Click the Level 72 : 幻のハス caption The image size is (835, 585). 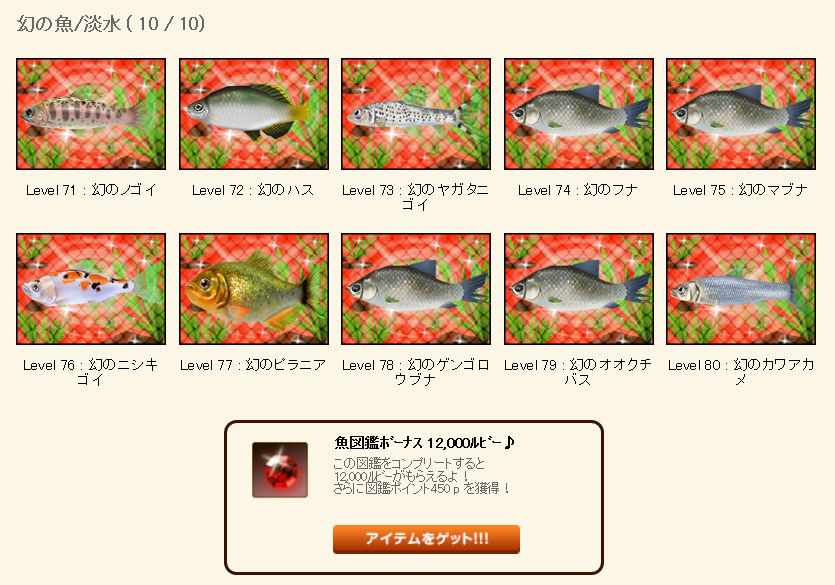253,190
